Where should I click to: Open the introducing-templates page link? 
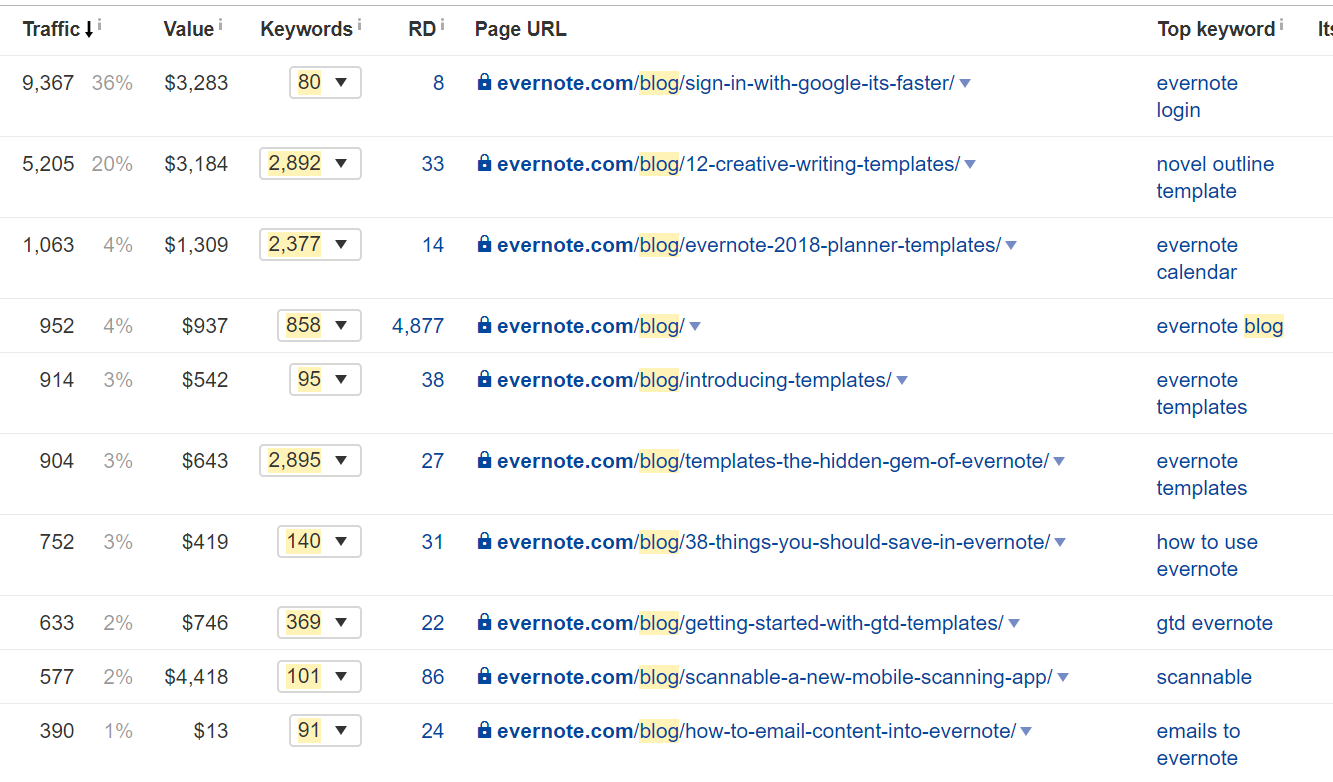tap(694, 380)
